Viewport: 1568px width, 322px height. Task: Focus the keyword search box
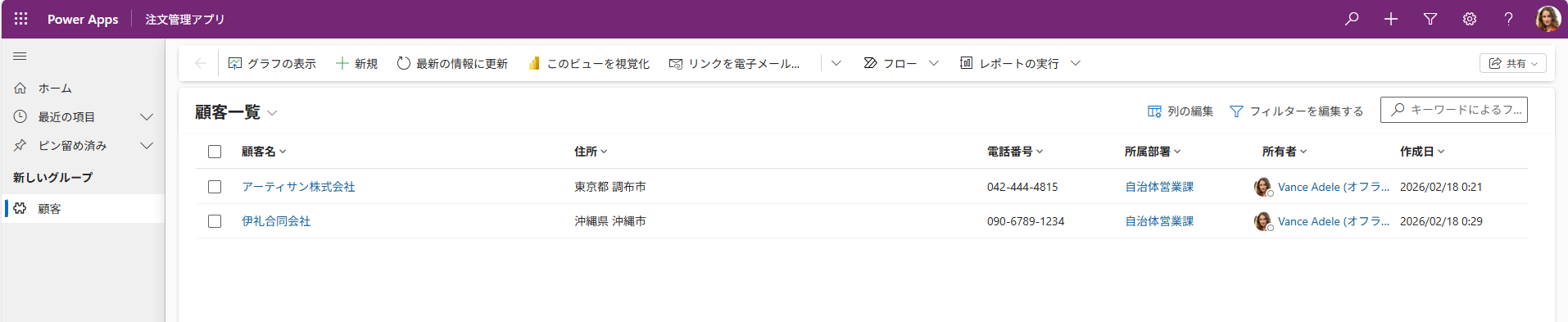[1454, 109]
